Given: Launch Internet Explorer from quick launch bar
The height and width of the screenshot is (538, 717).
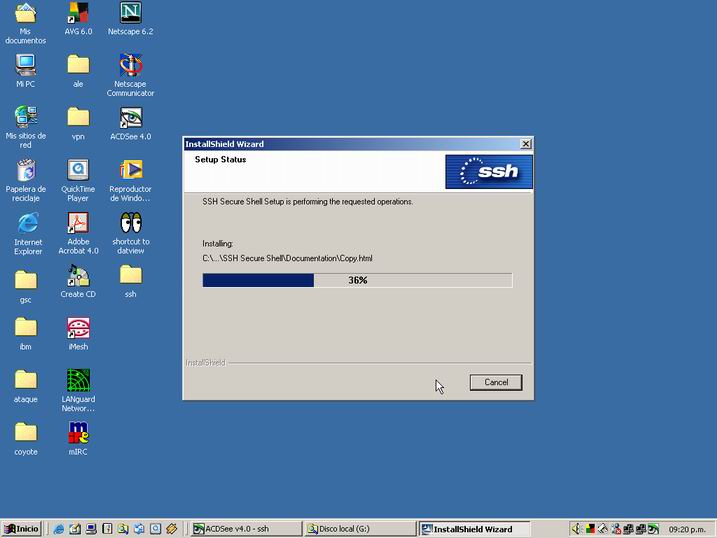Looking at the screenshot, I should pos(59,529).
